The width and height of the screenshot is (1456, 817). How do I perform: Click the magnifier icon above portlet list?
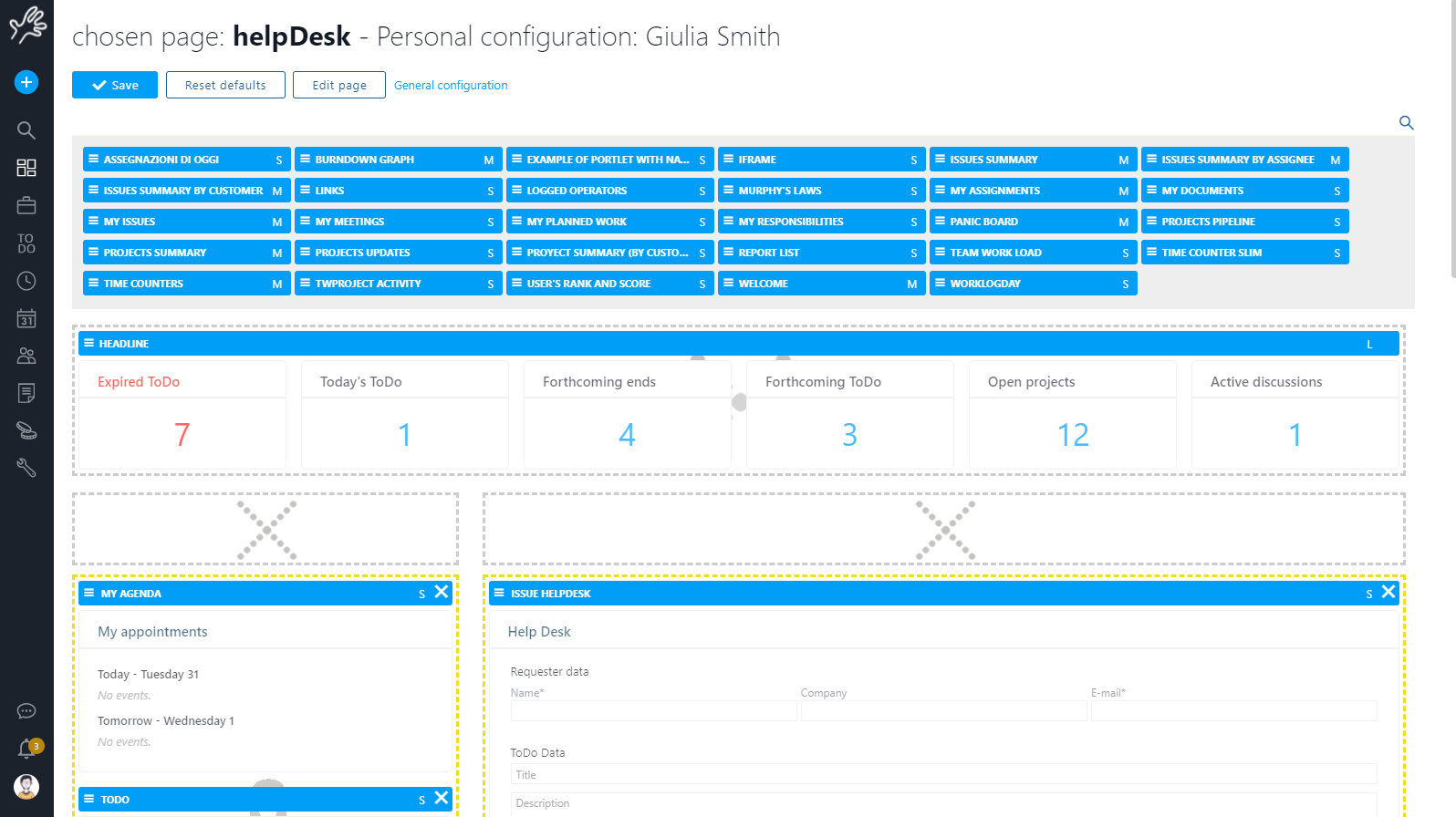click(1406, 122)
